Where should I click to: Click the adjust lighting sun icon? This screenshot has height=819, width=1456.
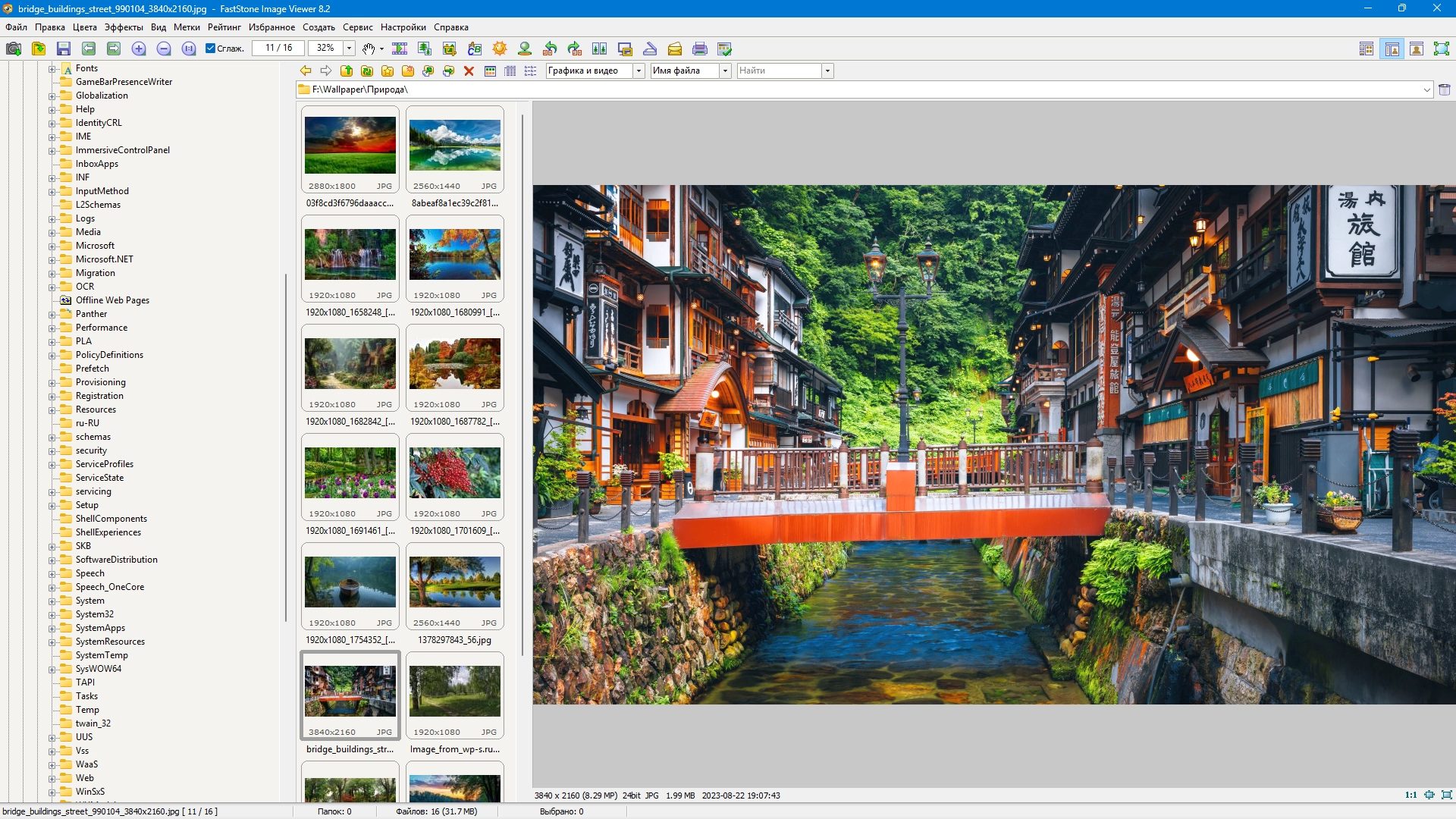pos(499,49)
